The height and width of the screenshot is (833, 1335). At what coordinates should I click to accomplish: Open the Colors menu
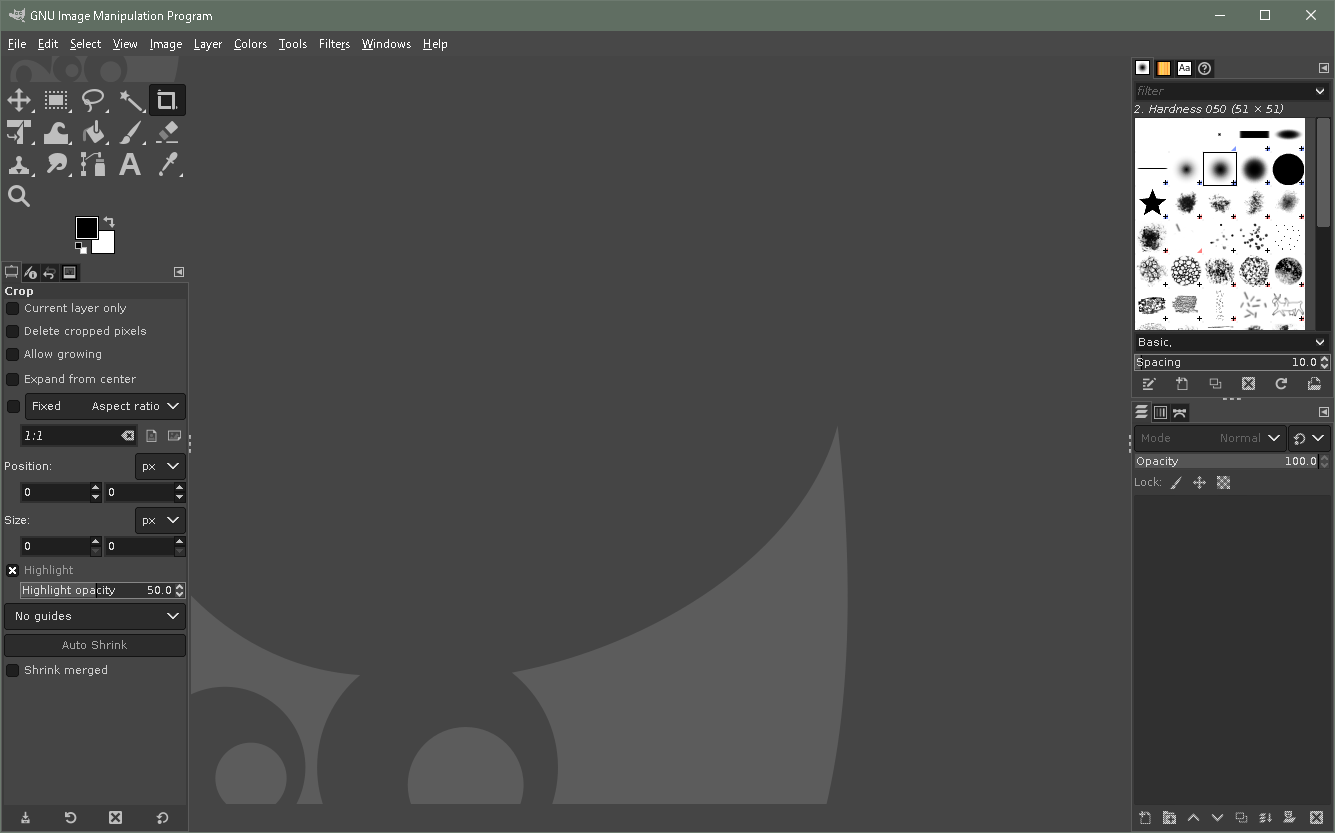pos(250,44)
